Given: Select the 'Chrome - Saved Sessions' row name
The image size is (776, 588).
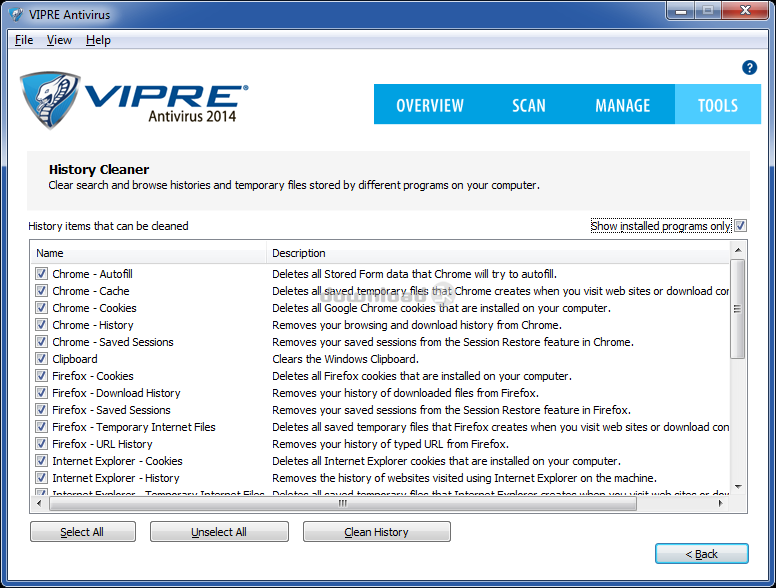Looking at the screenshot, I should 113,342.
